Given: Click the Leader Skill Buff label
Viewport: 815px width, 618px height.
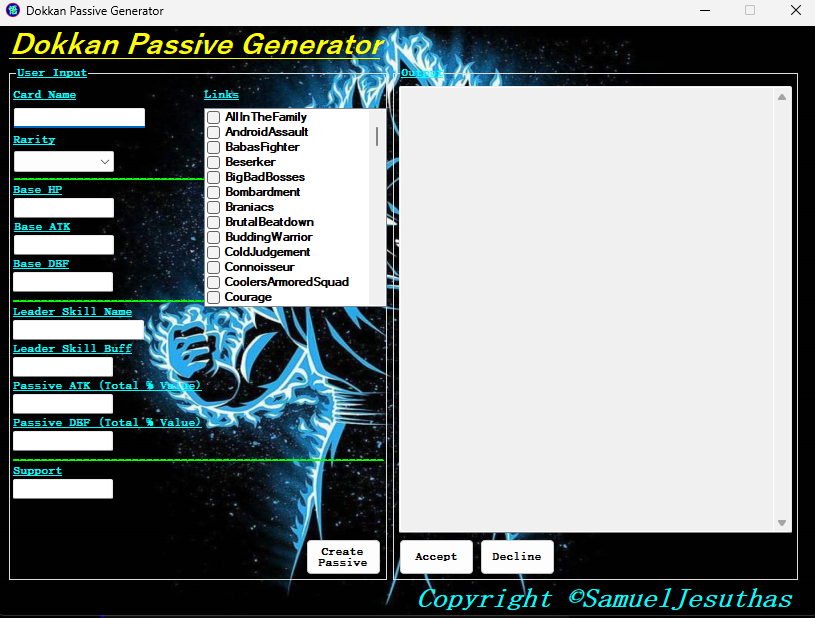Looking at the screenshot, I should click(73, 348).
